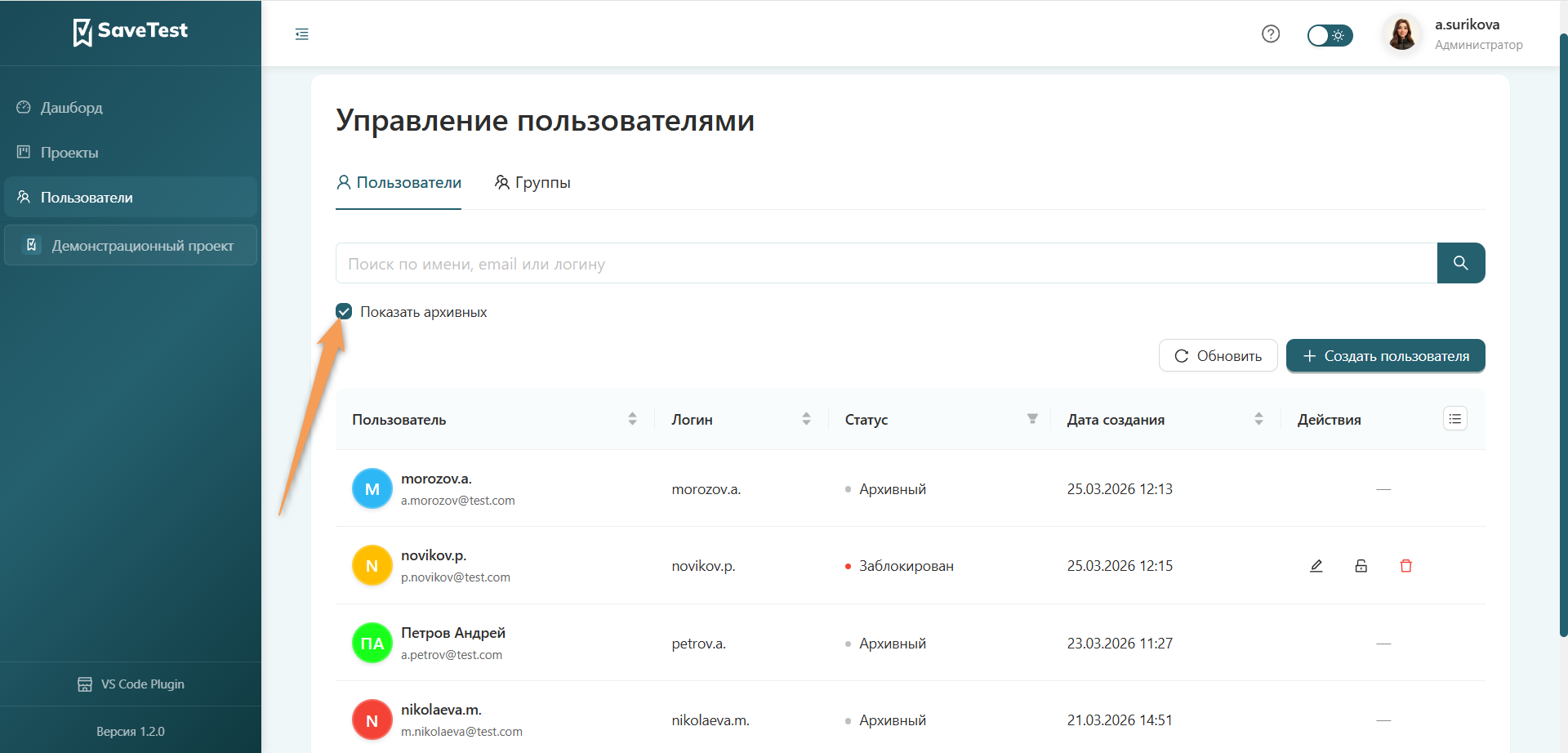Click Создать пользователя
Image resolution: width=1568 pixels, height=753 pixels.
pos(1385,355)
